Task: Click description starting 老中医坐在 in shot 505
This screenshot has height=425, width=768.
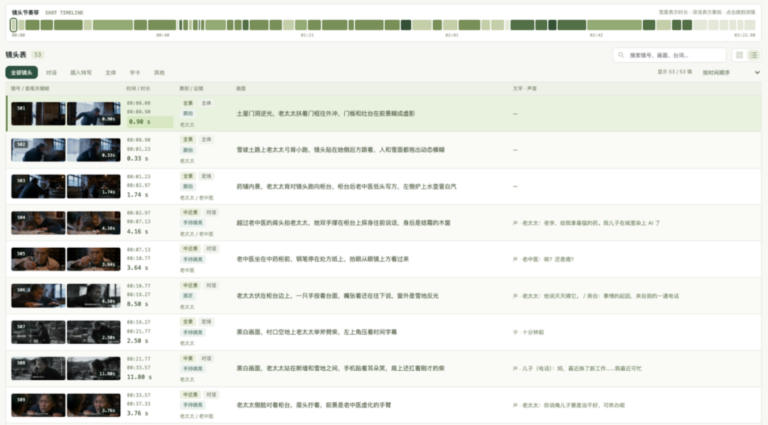Action: tap(323, 259)
